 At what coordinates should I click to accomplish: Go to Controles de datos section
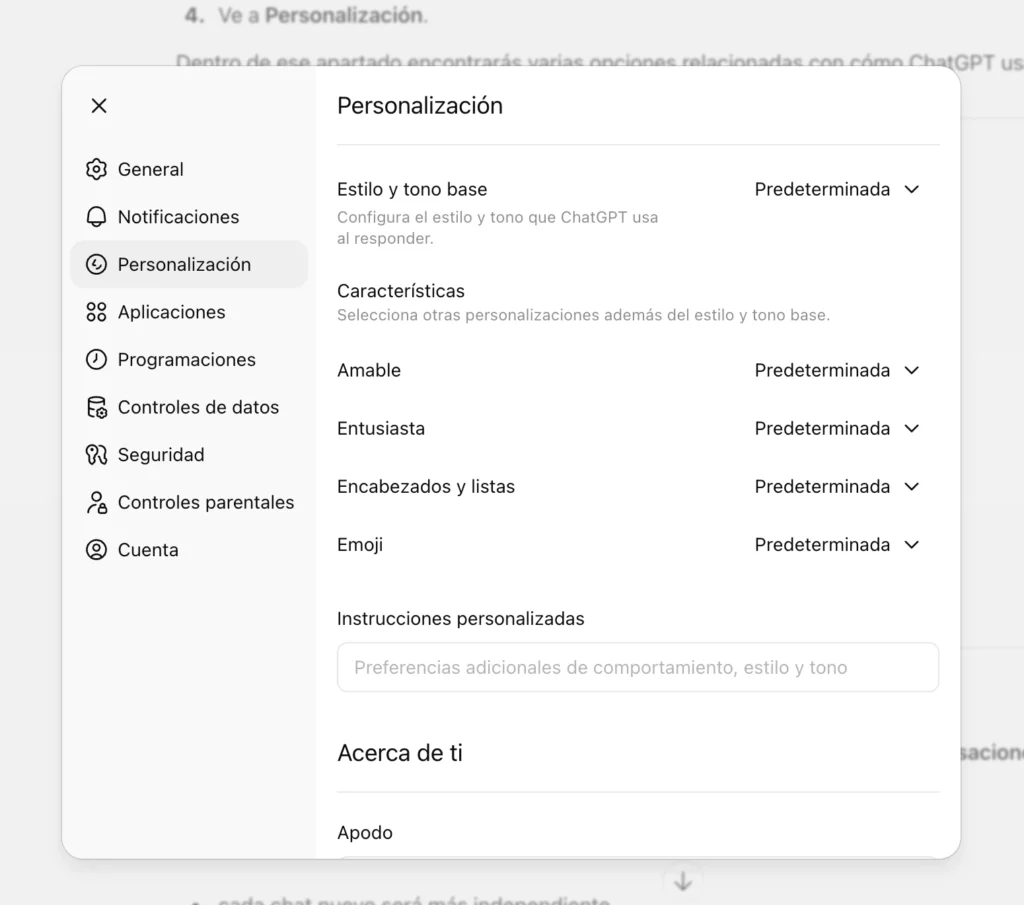pyautogui.click(x=198, y=407)
